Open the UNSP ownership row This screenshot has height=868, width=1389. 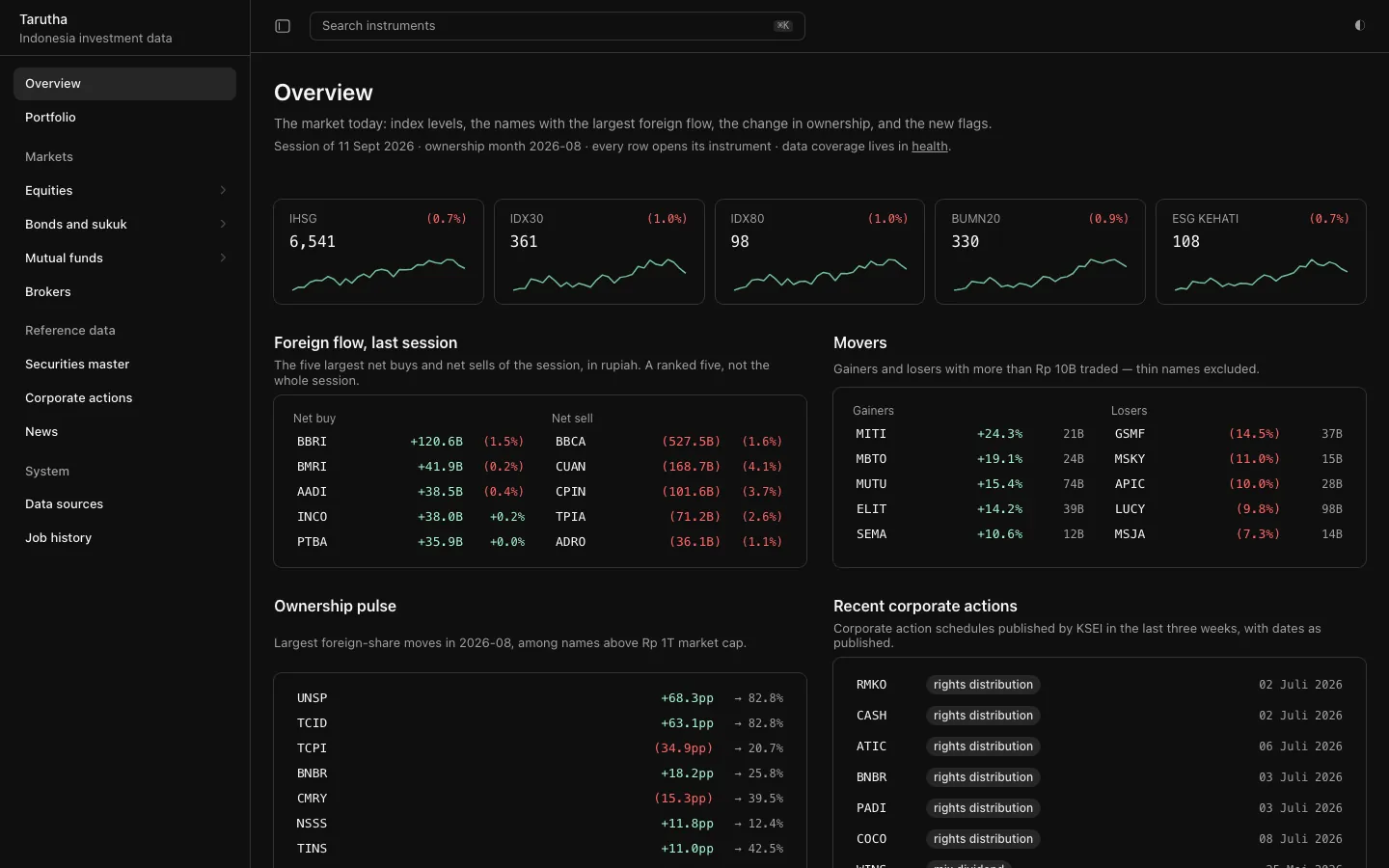pyautogui.click(x=540, y=698)
